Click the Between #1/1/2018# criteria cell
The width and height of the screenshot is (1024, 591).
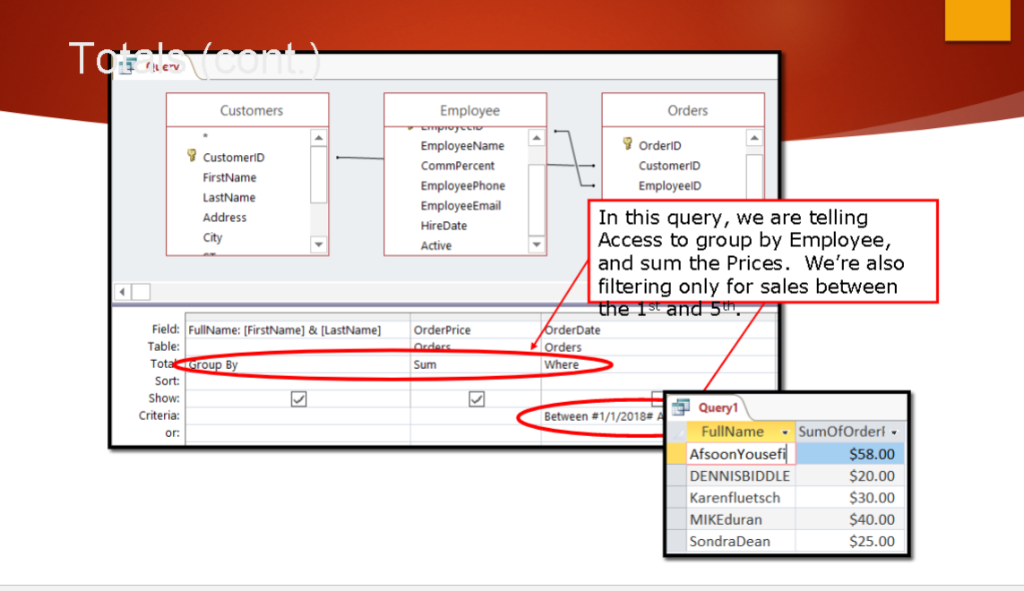(603, 416)
